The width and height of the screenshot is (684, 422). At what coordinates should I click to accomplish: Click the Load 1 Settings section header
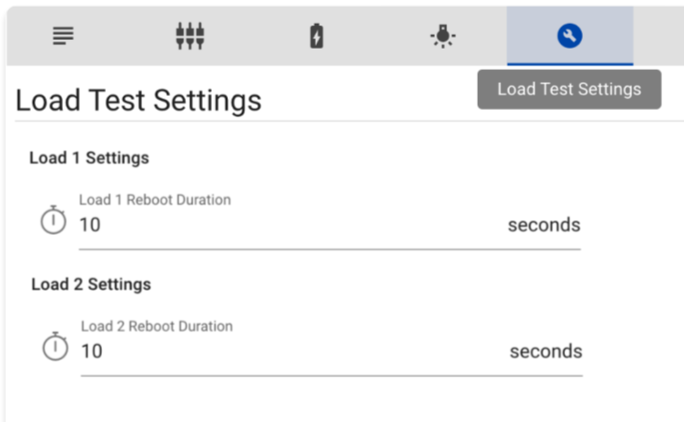89,158
